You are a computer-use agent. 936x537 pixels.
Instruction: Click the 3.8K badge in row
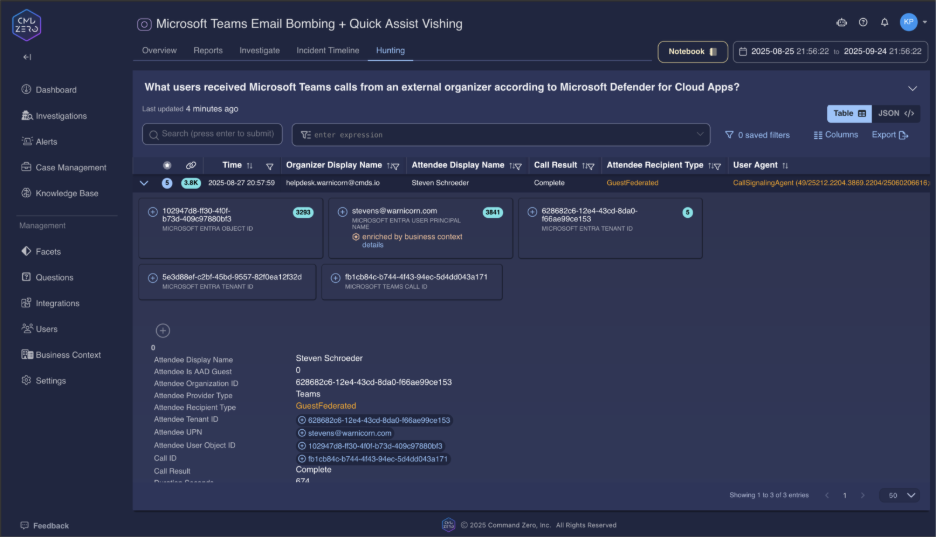[191, 183]
